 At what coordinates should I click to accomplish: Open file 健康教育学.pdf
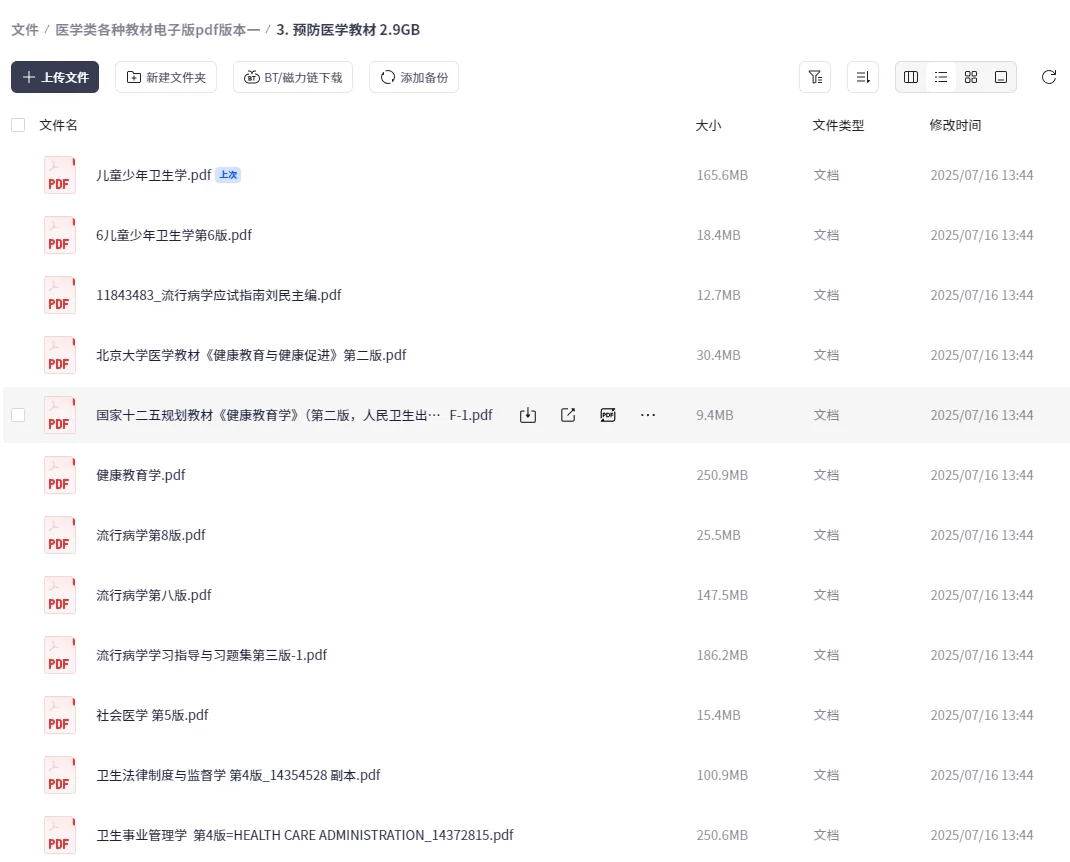pyautogui.click(x=141, y=475)
